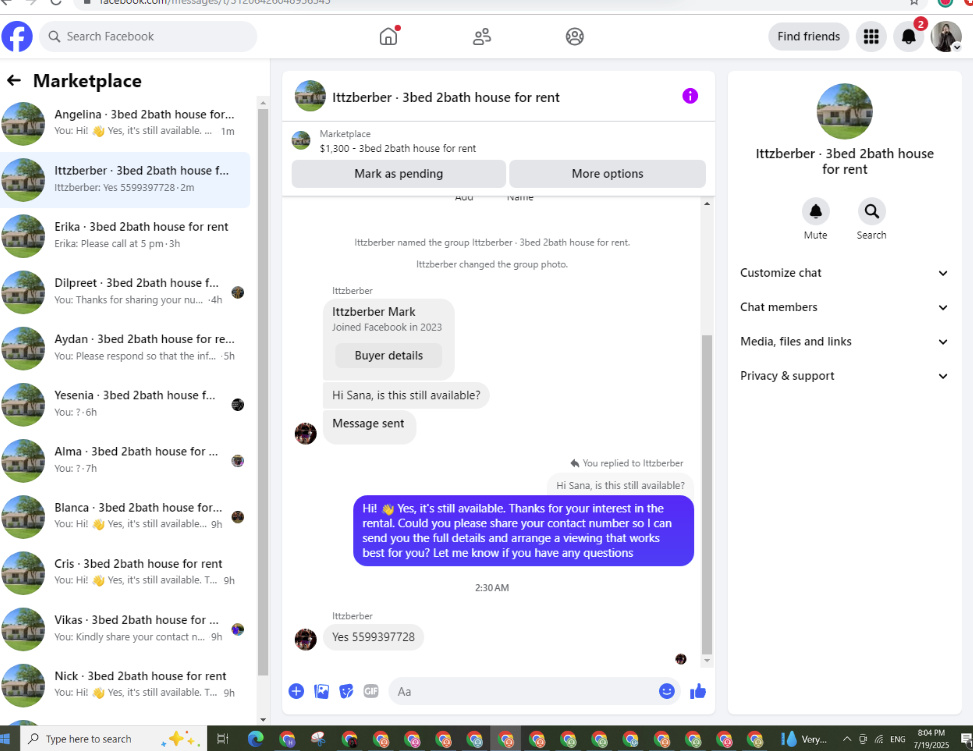Open more actions plus icon in composer
Viewport: 973px width, 751px height.
tap(297, 691)
